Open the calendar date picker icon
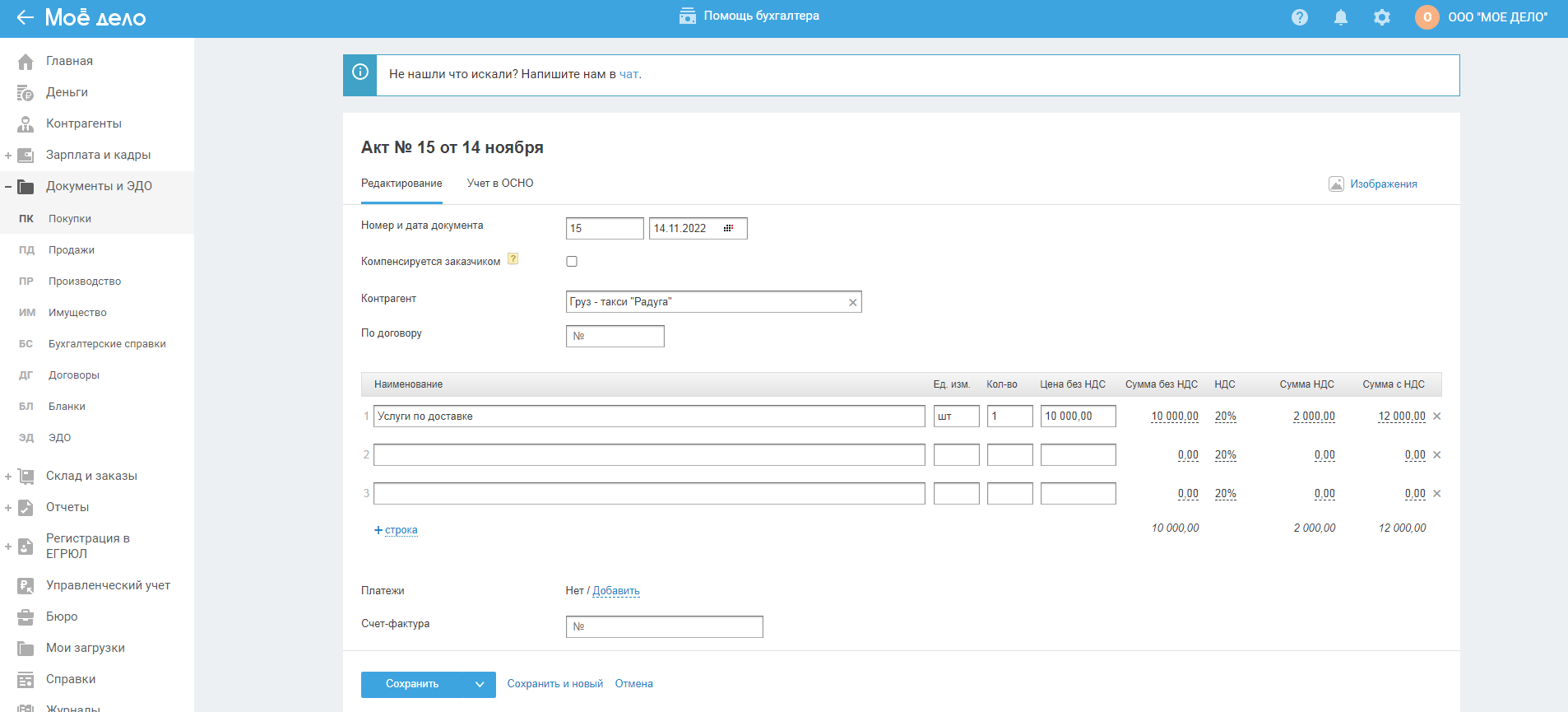The width and height of the screenshot is (1568, 712). pos(728,228)
